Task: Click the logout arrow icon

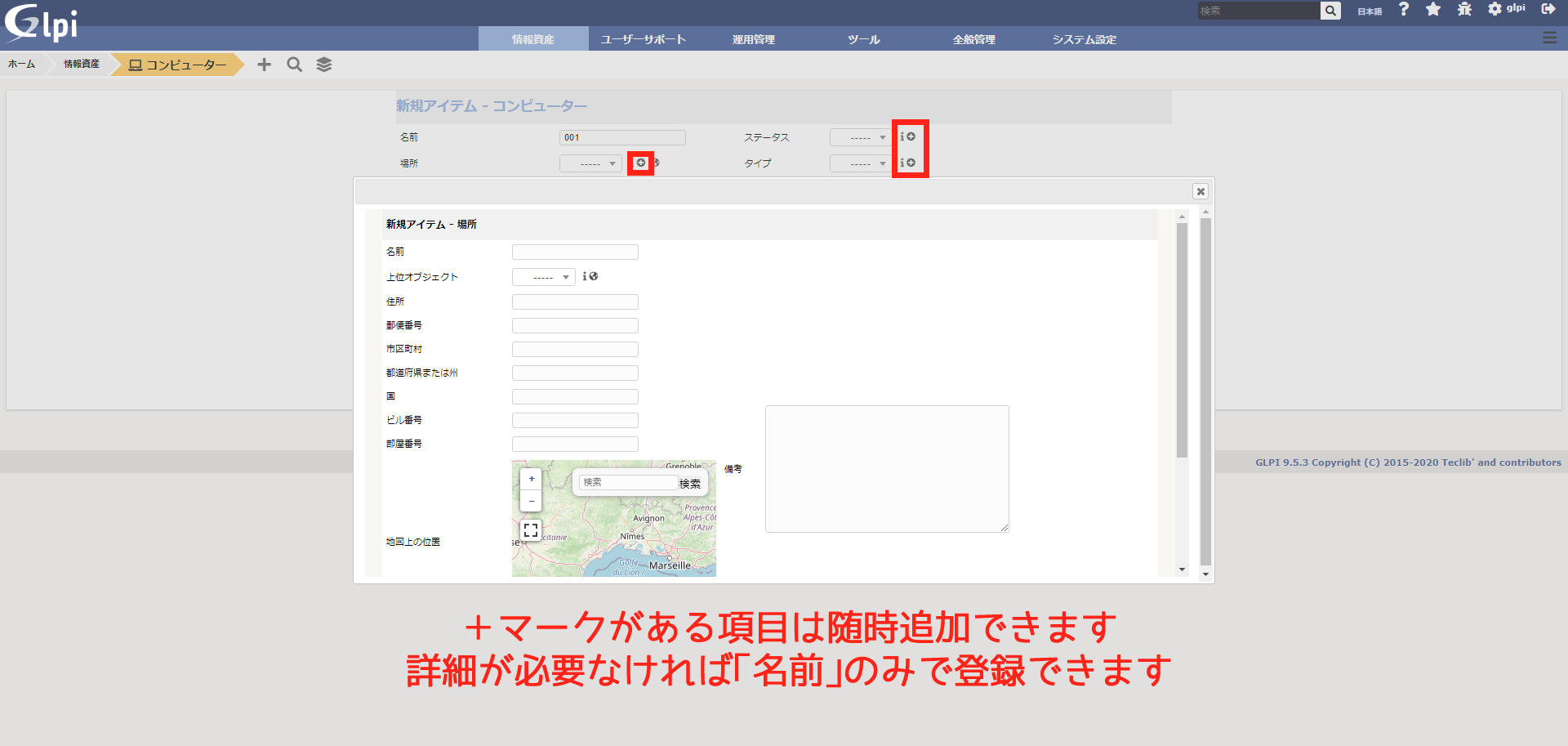Action: [x=1548, y=9]
